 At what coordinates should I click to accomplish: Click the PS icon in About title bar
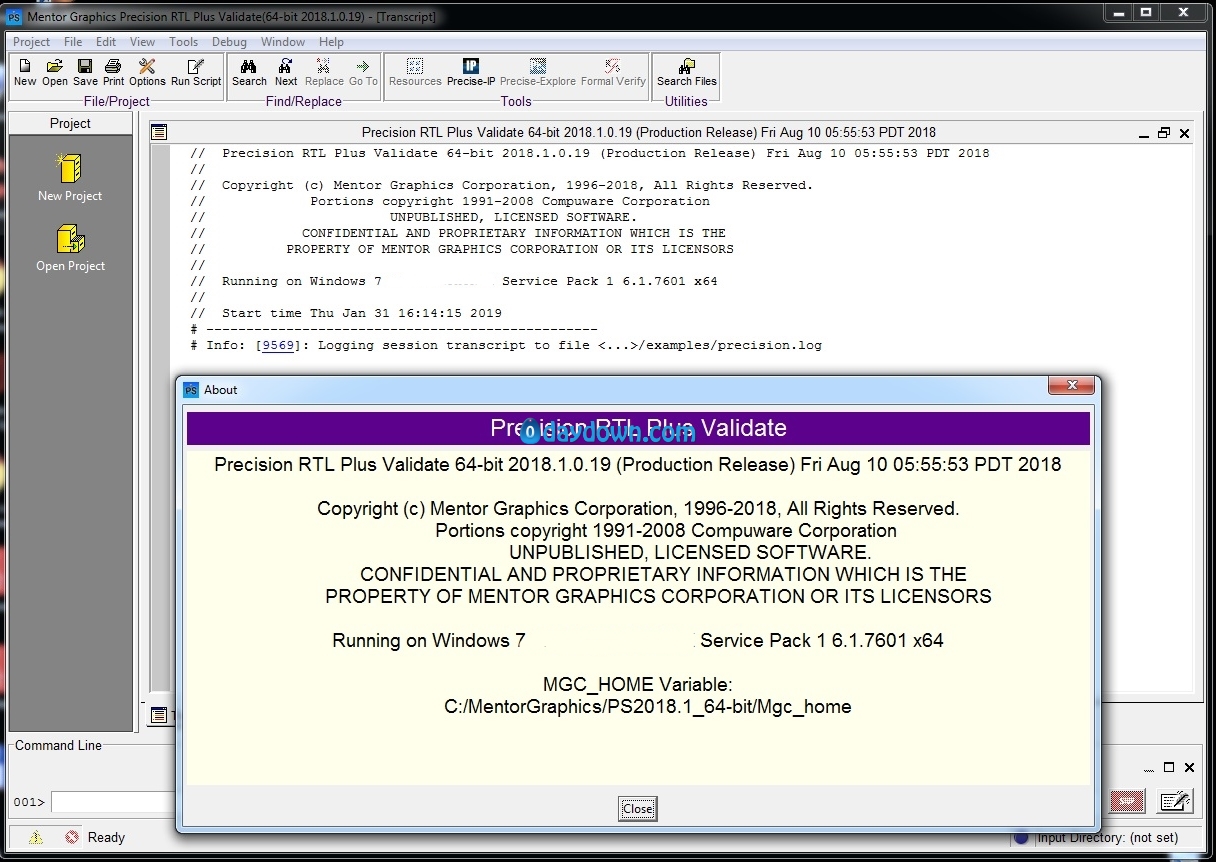coord(192,389)
